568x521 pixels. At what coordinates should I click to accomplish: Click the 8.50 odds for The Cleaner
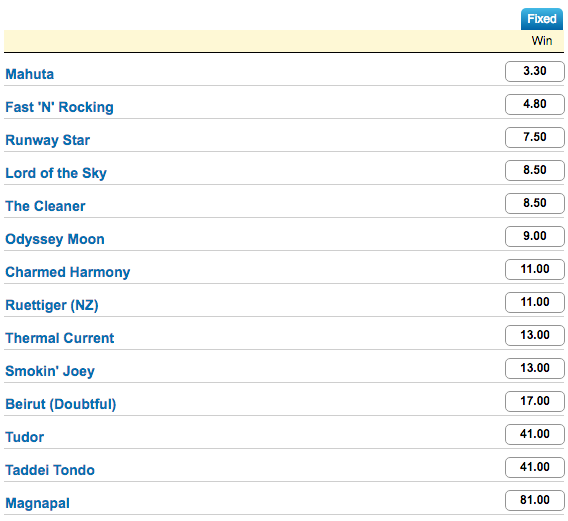[x=535, y=203]
